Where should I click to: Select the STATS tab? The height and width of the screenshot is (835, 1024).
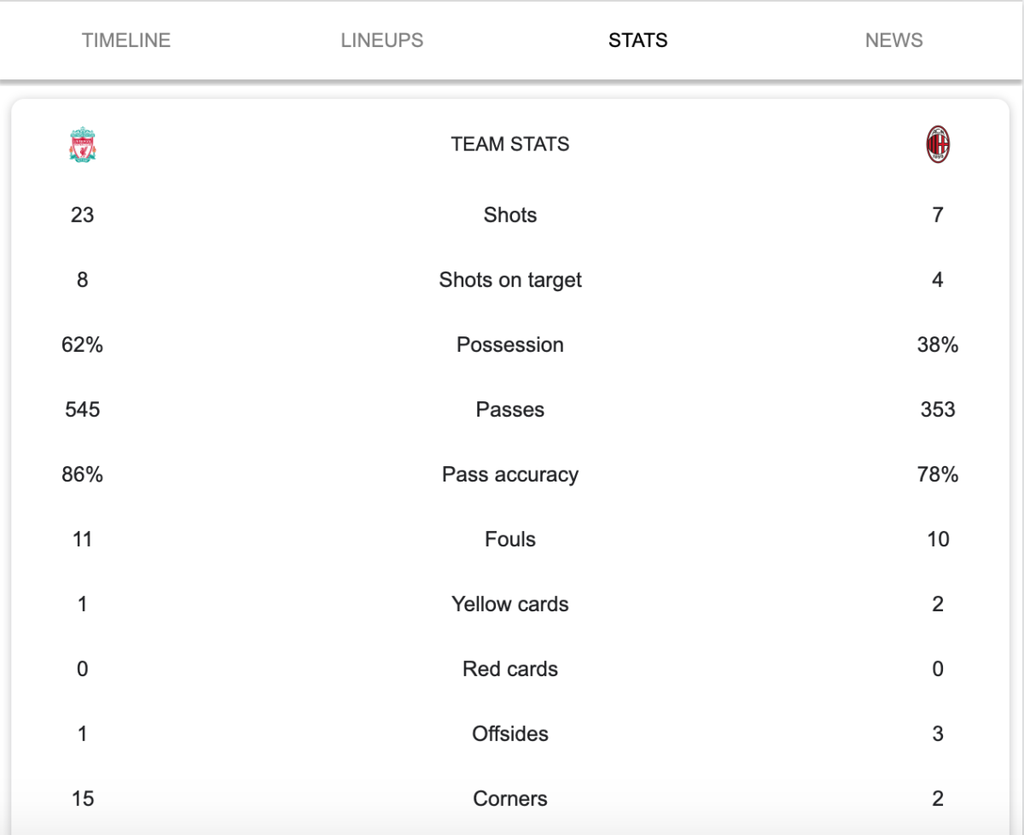click(x=638, y=40)
